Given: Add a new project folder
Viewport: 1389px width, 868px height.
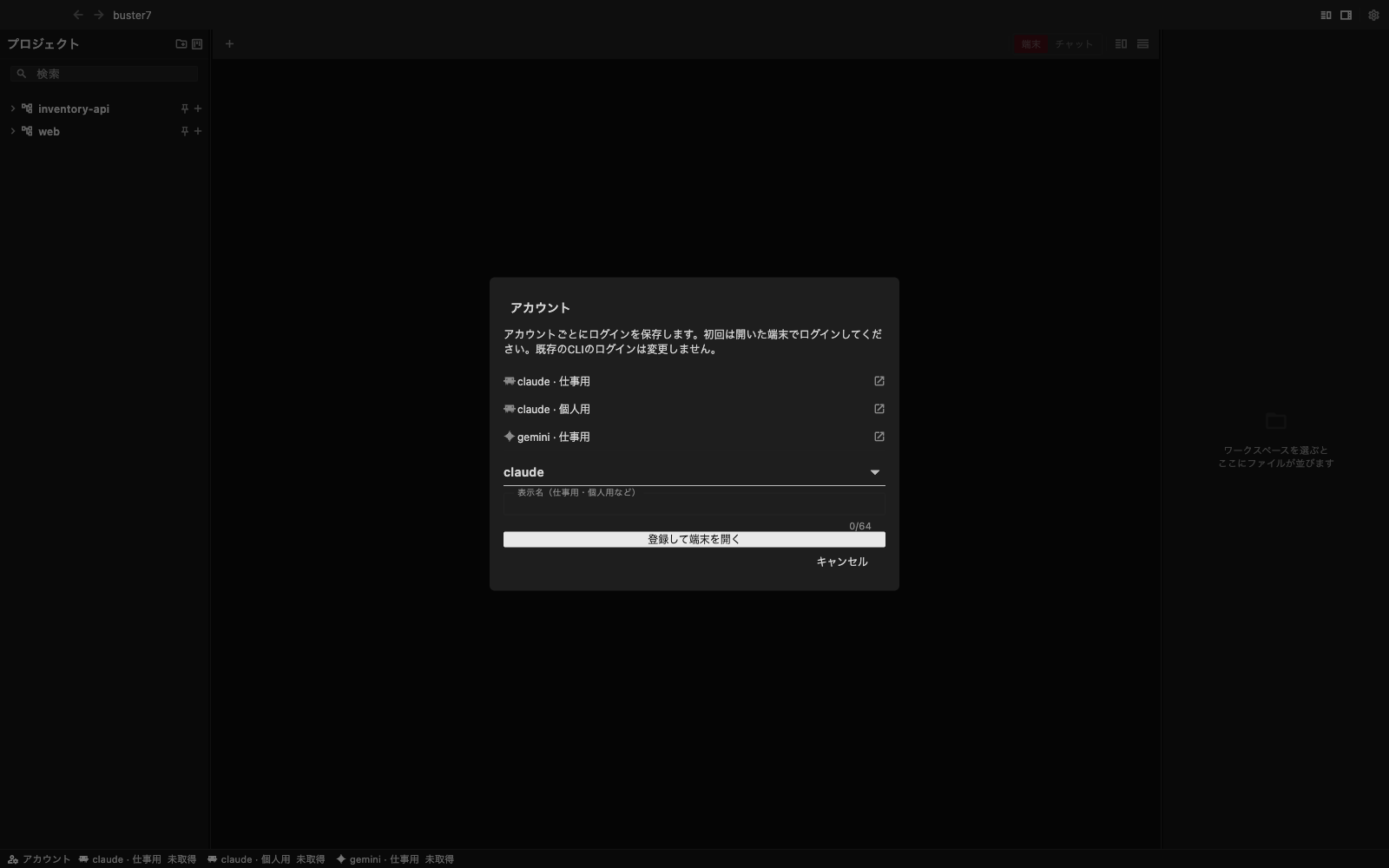Looking at the screenshot, I should [181, 43].
